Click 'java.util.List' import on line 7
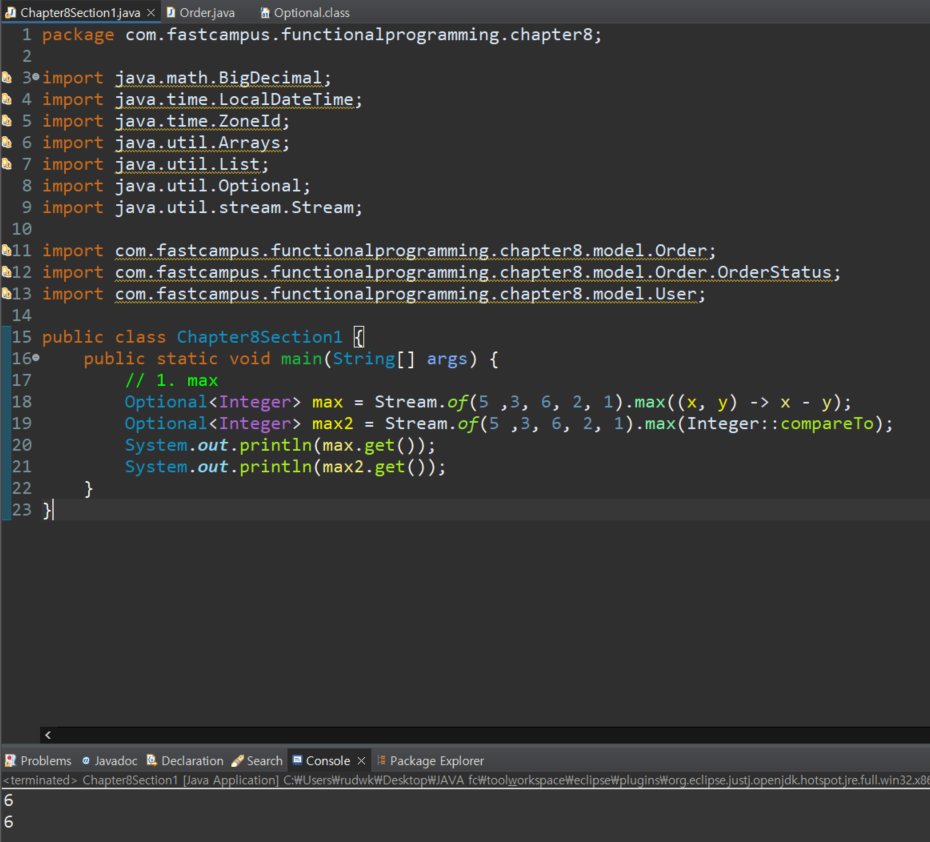Screen dimensions: 930x842 tap(187, 164)
